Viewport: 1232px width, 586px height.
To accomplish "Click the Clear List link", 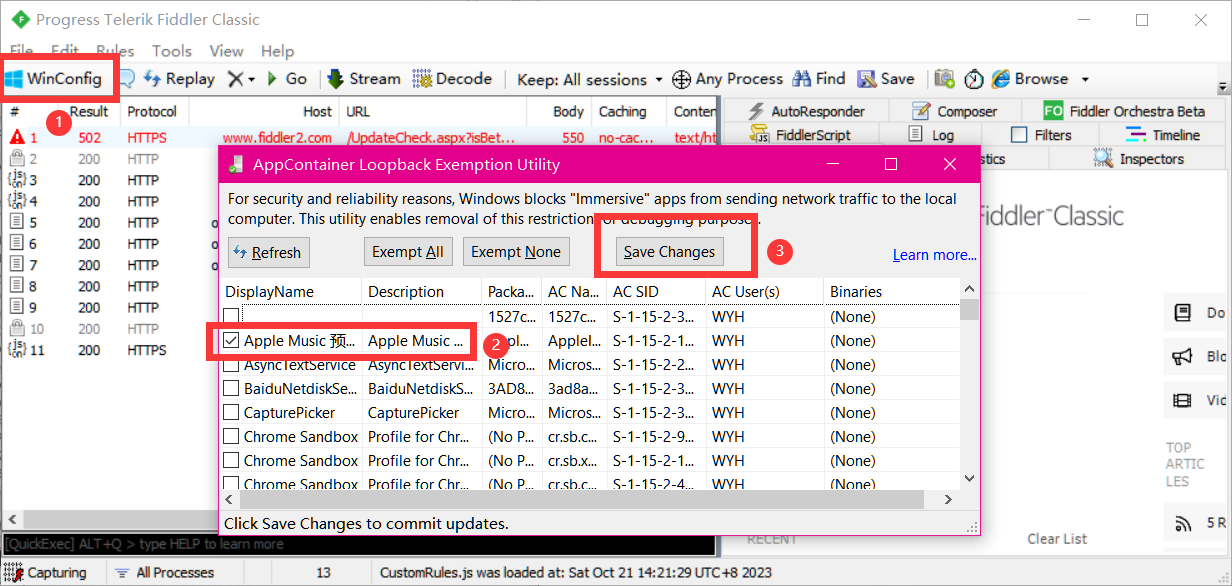I will point(1057,538).
